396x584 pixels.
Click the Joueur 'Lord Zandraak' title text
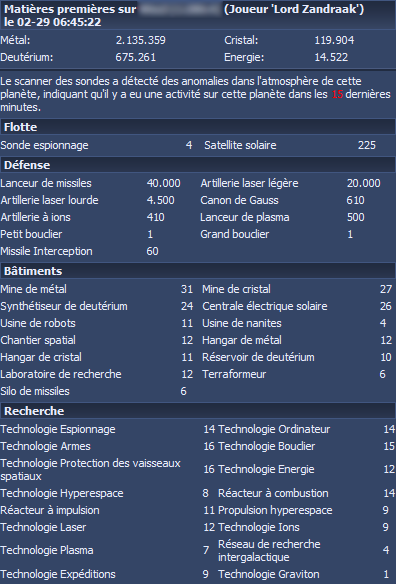click(x=294, y=9)
